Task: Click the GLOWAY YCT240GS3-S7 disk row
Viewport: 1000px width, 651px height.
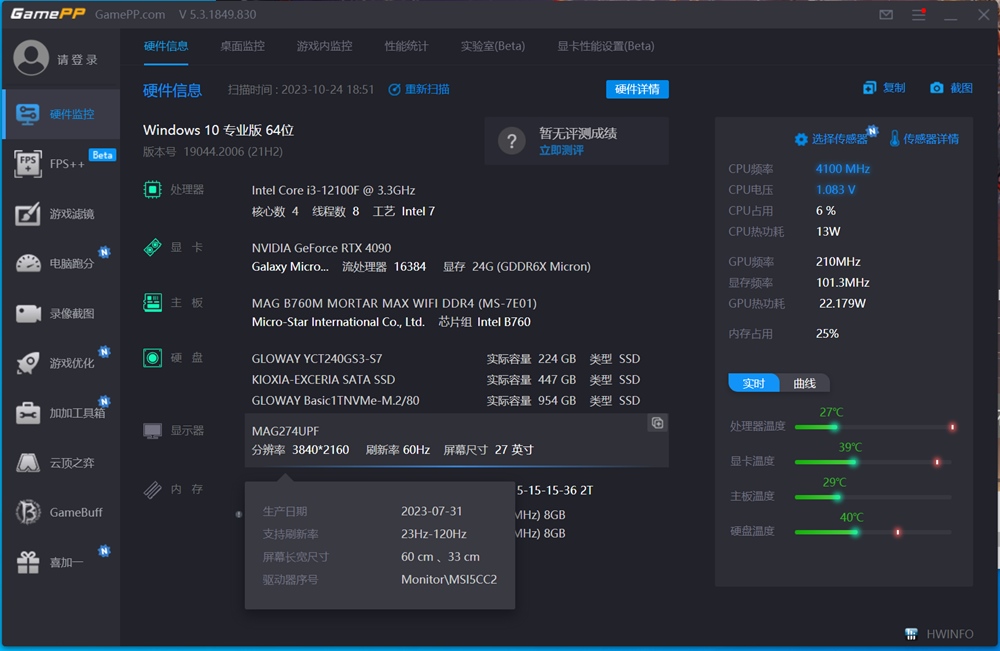Action: (446, 358)
